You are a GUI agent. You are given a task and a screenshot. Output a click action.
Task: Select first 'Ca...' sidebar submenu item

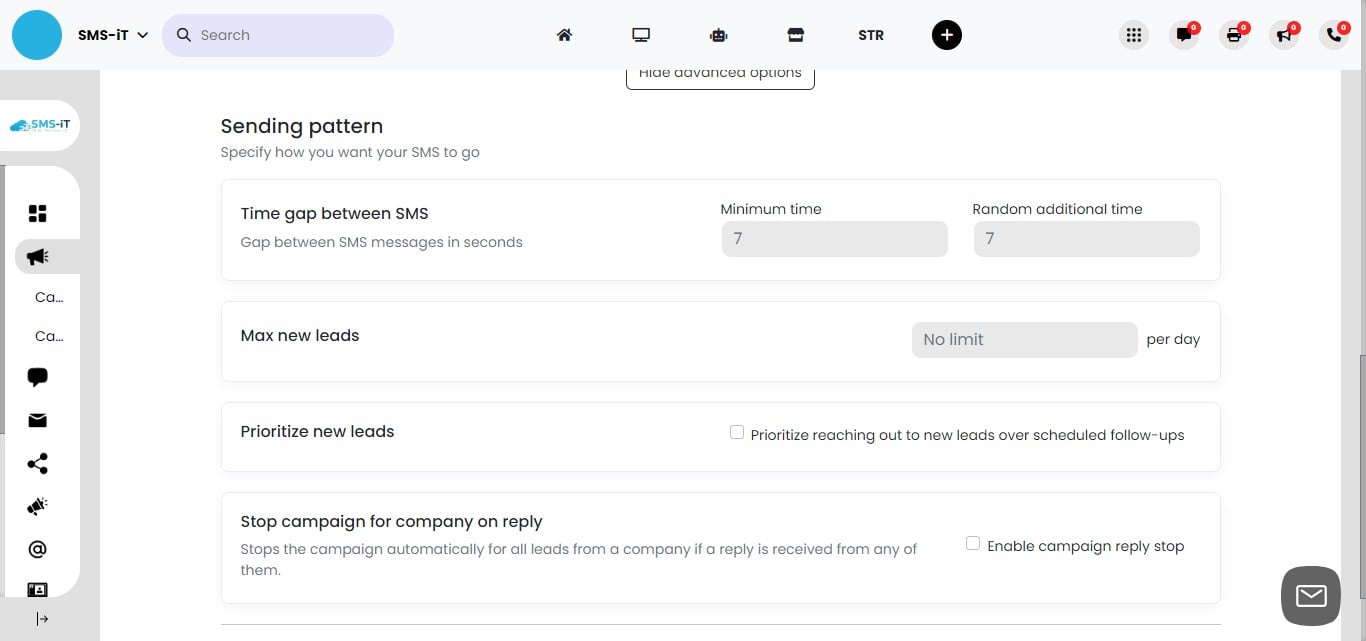click(x=48, y=297)
